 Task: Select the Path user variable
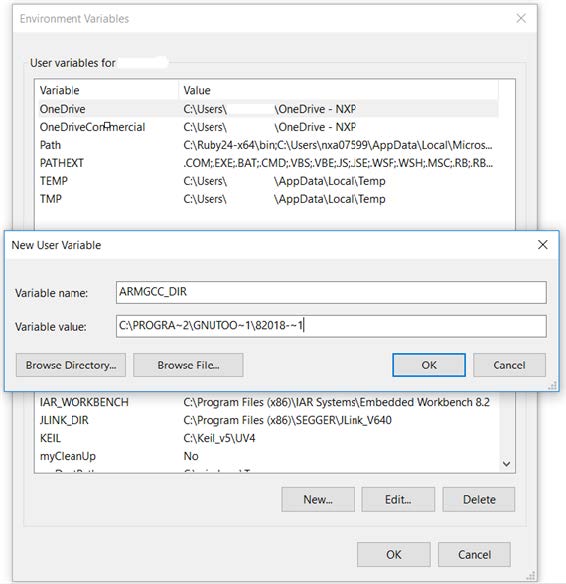click(x=268, y=145)
